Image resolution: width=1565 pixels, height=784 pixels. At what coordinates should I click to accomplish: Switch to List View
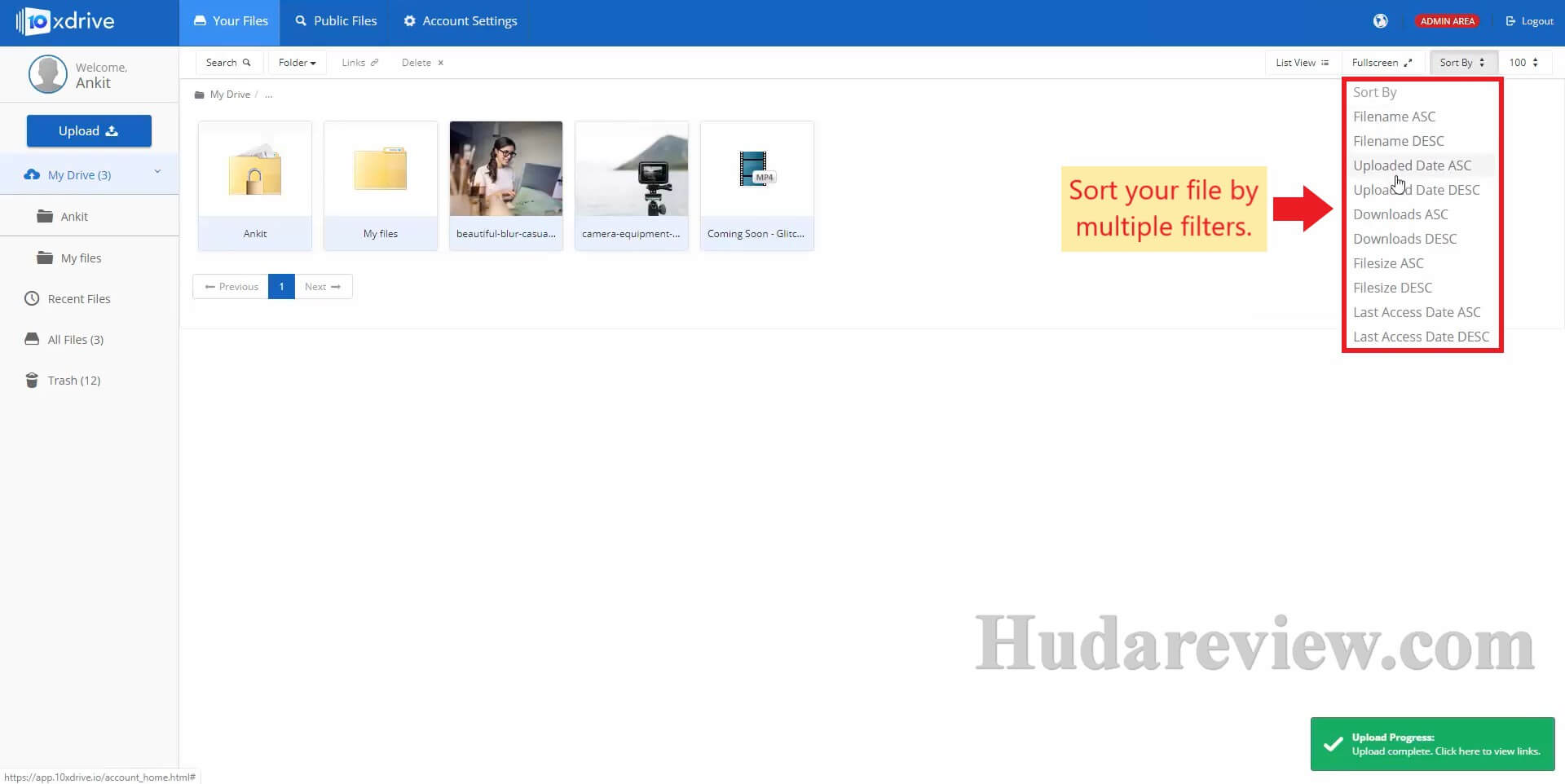(1302, 63)
